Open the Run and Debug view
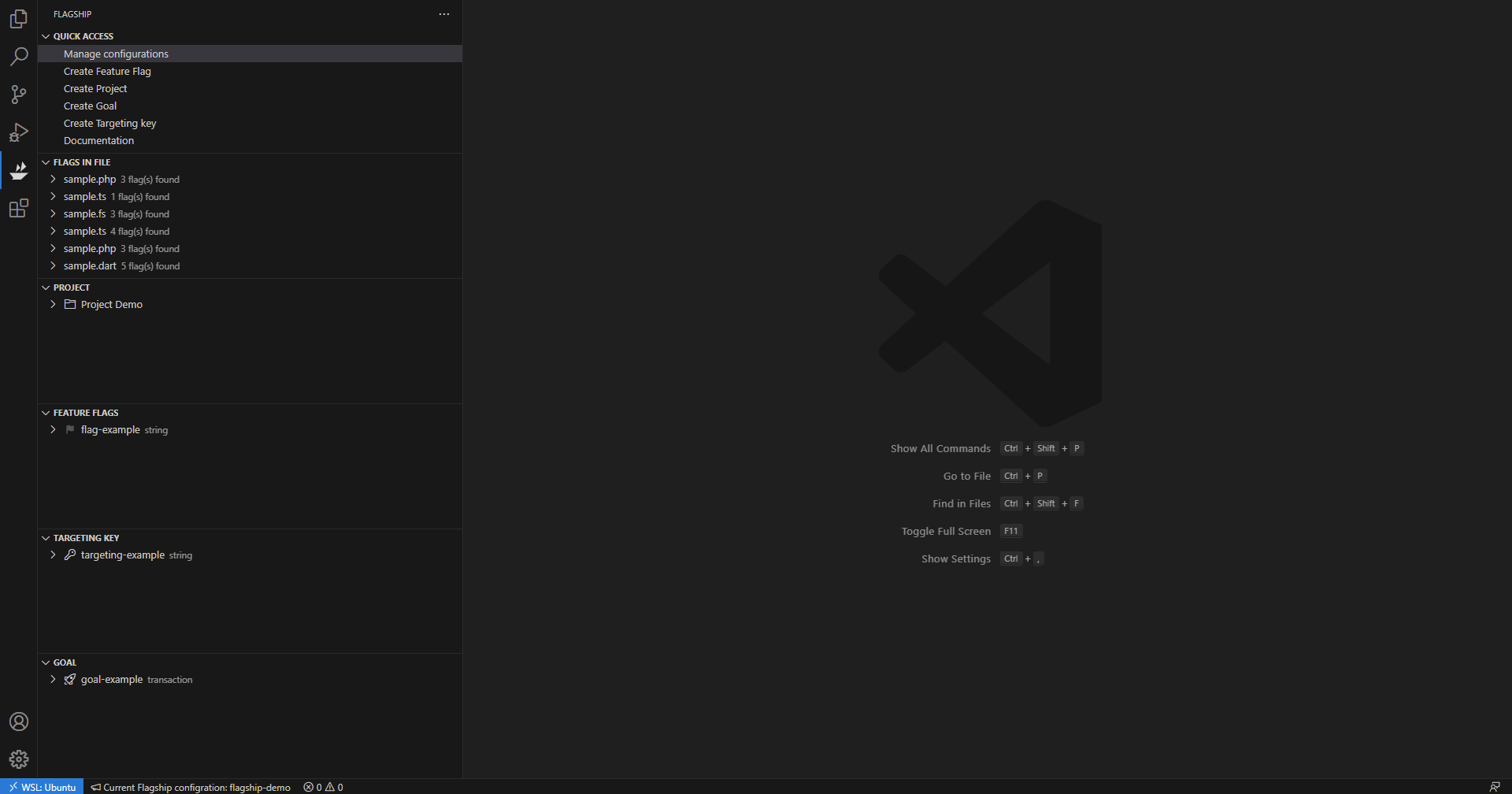Image resolution: width=1512 pixels, height=794 pixels. (19, 132)
